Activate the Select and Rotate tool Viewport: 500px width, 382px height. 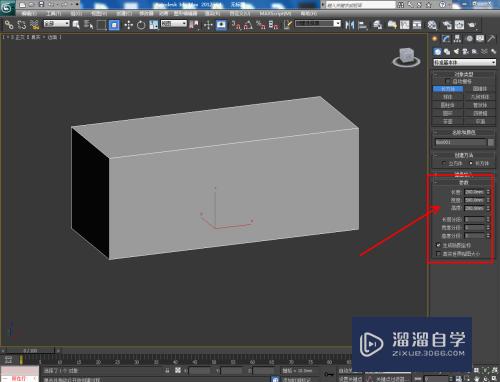pos(141,25)
